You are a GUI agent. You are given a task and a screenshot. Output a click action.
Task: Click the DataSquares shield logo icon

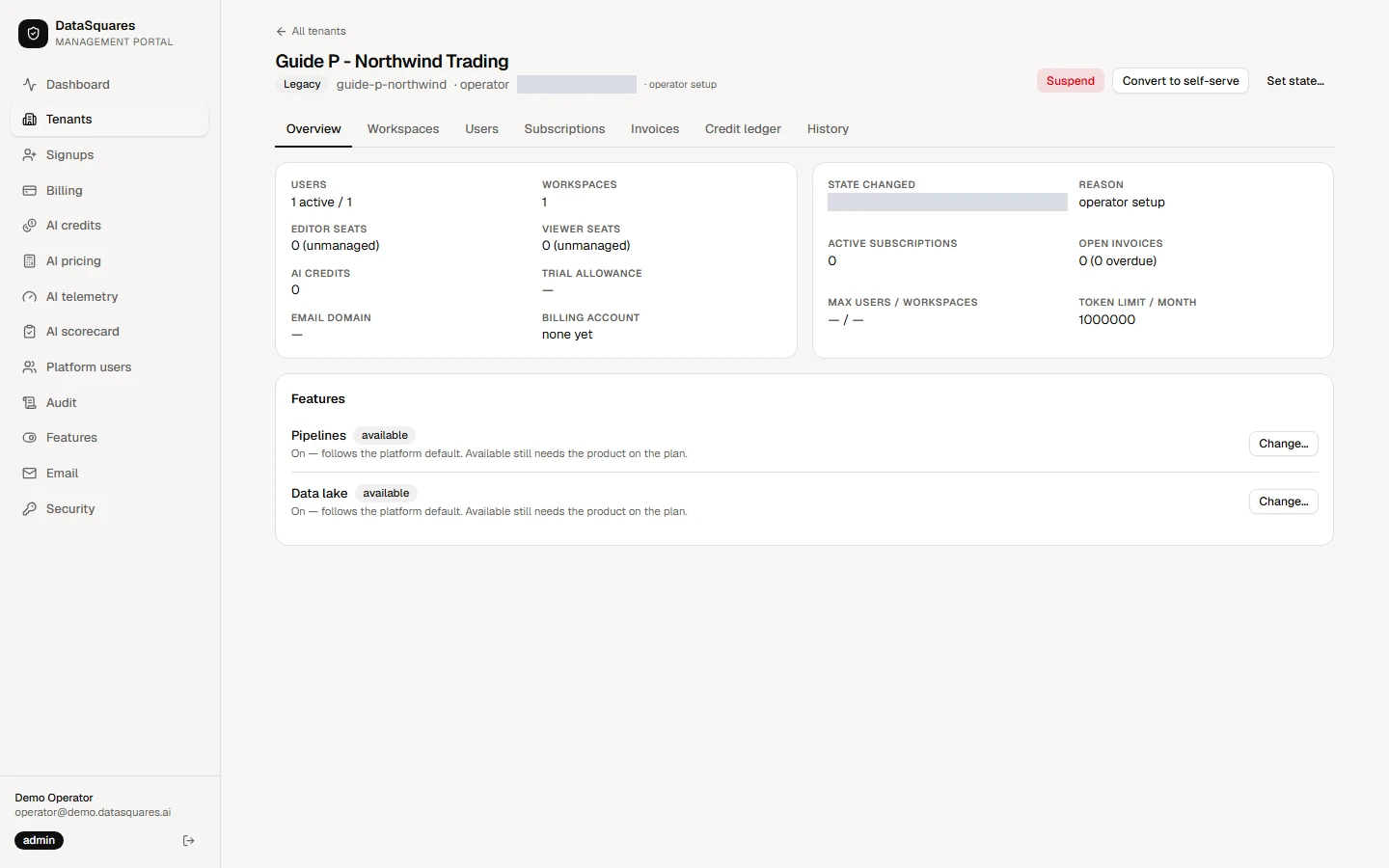click(x=33, y=34)
